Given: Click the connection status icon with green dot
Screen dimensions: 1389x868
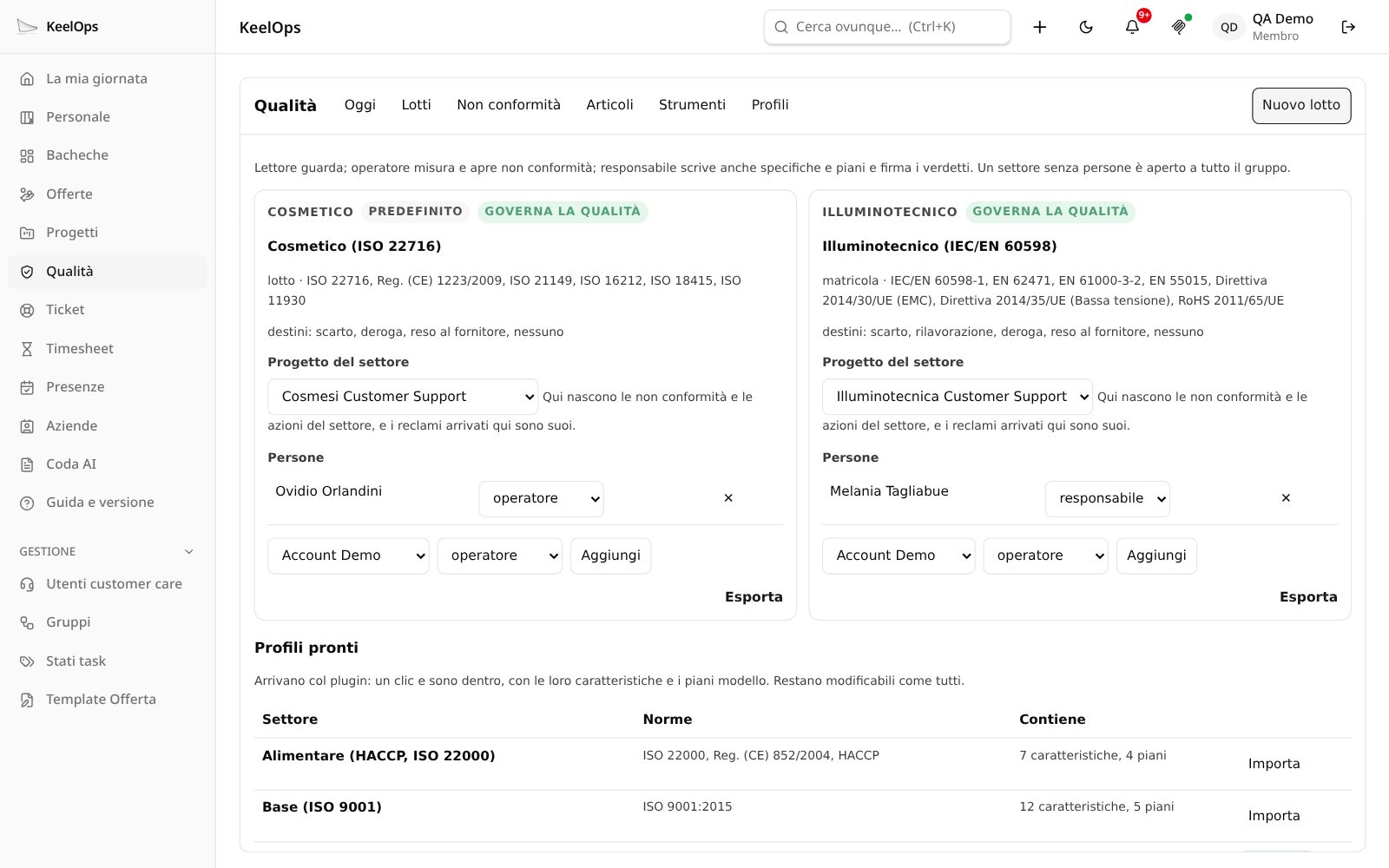Looking at the screenshot, I should point(1179,27).
